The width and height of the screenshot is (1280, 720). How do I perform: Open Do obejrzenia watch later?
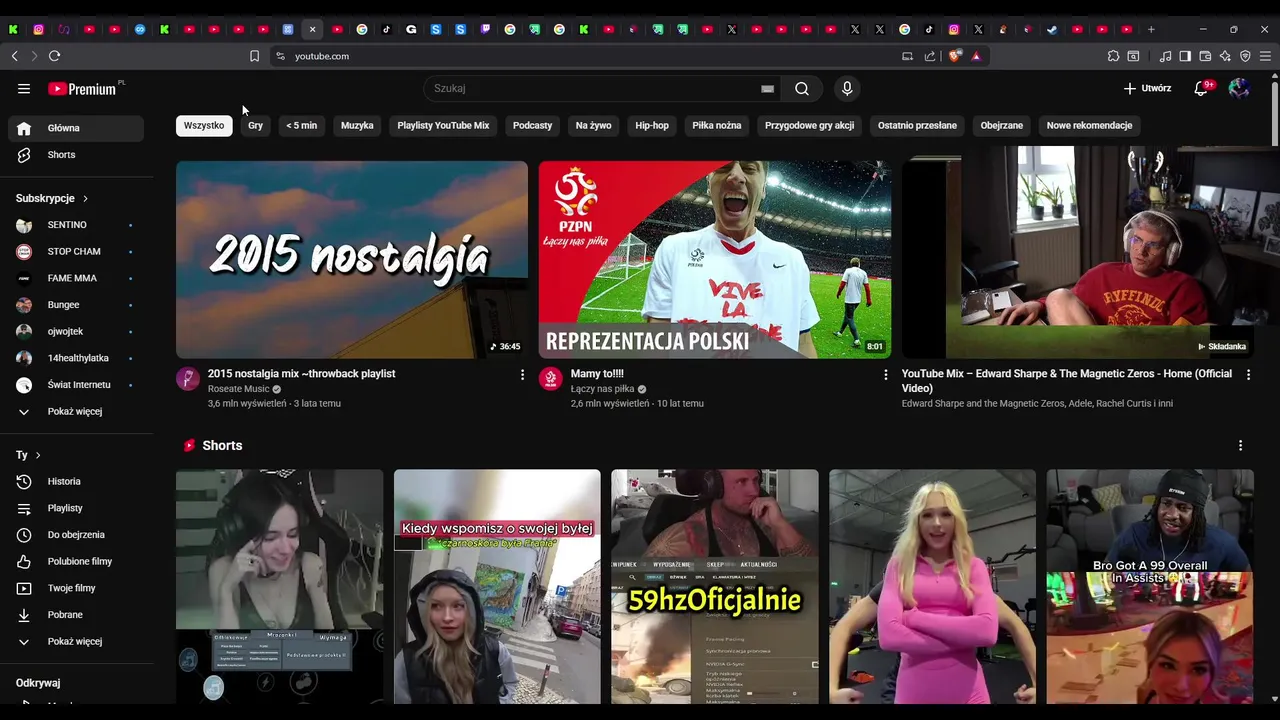(76, 535)
